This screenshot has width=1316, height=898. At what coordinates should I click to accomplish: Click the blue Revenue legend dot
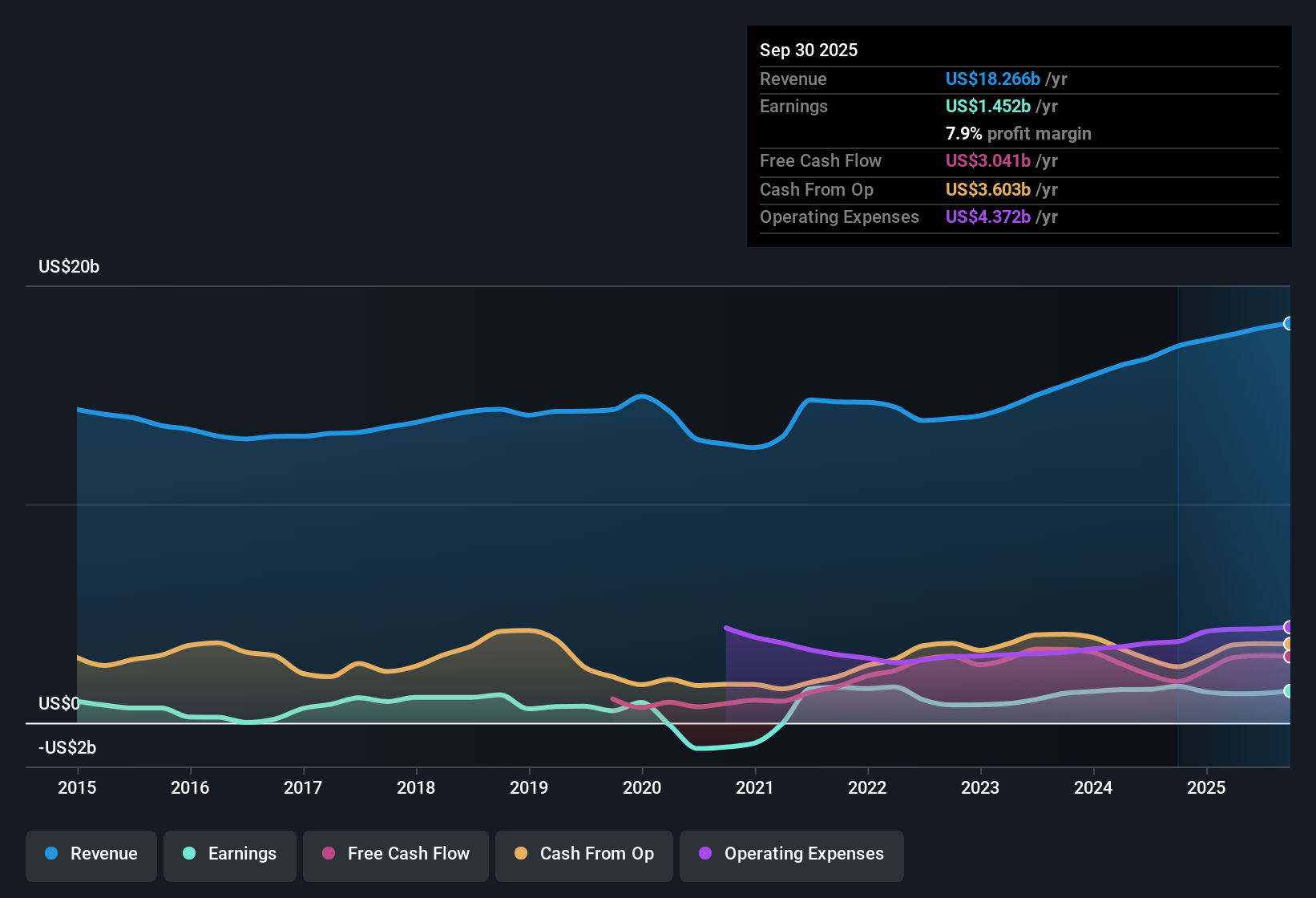click(50, 854)
